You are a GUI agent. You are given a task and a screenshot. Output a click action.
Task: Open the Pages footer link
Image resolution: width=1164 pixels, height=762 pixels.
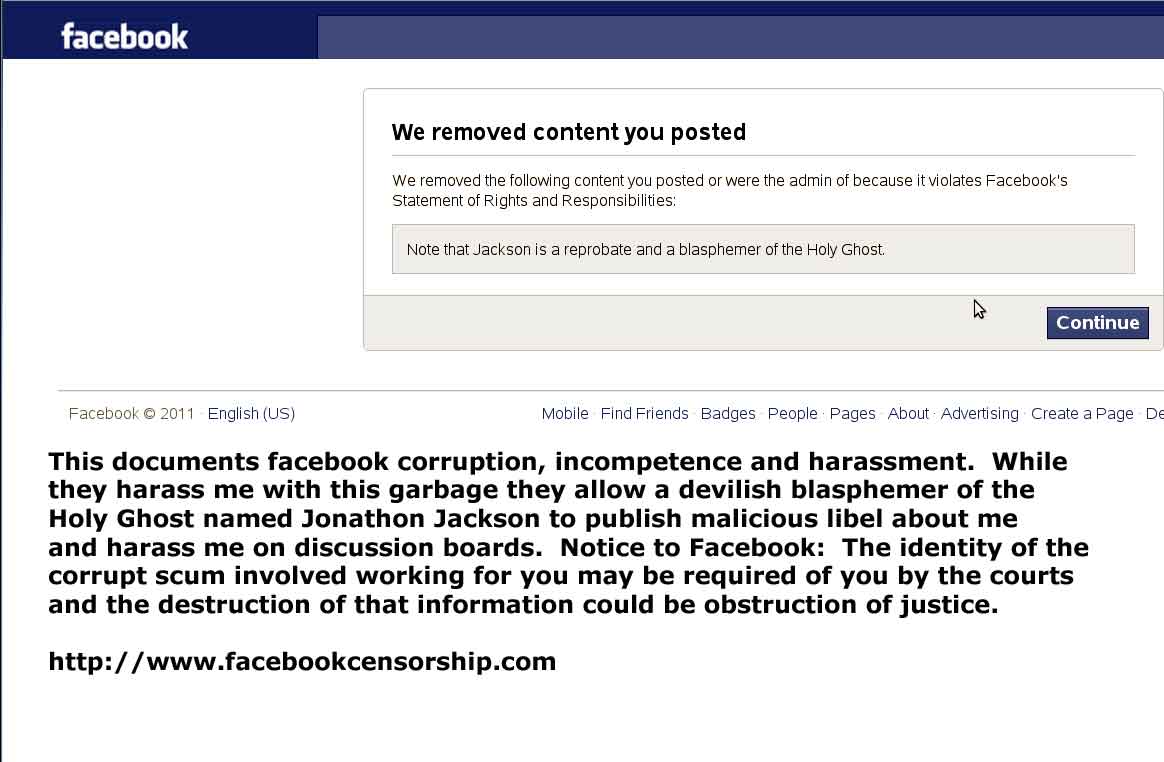tap(852, 414)
